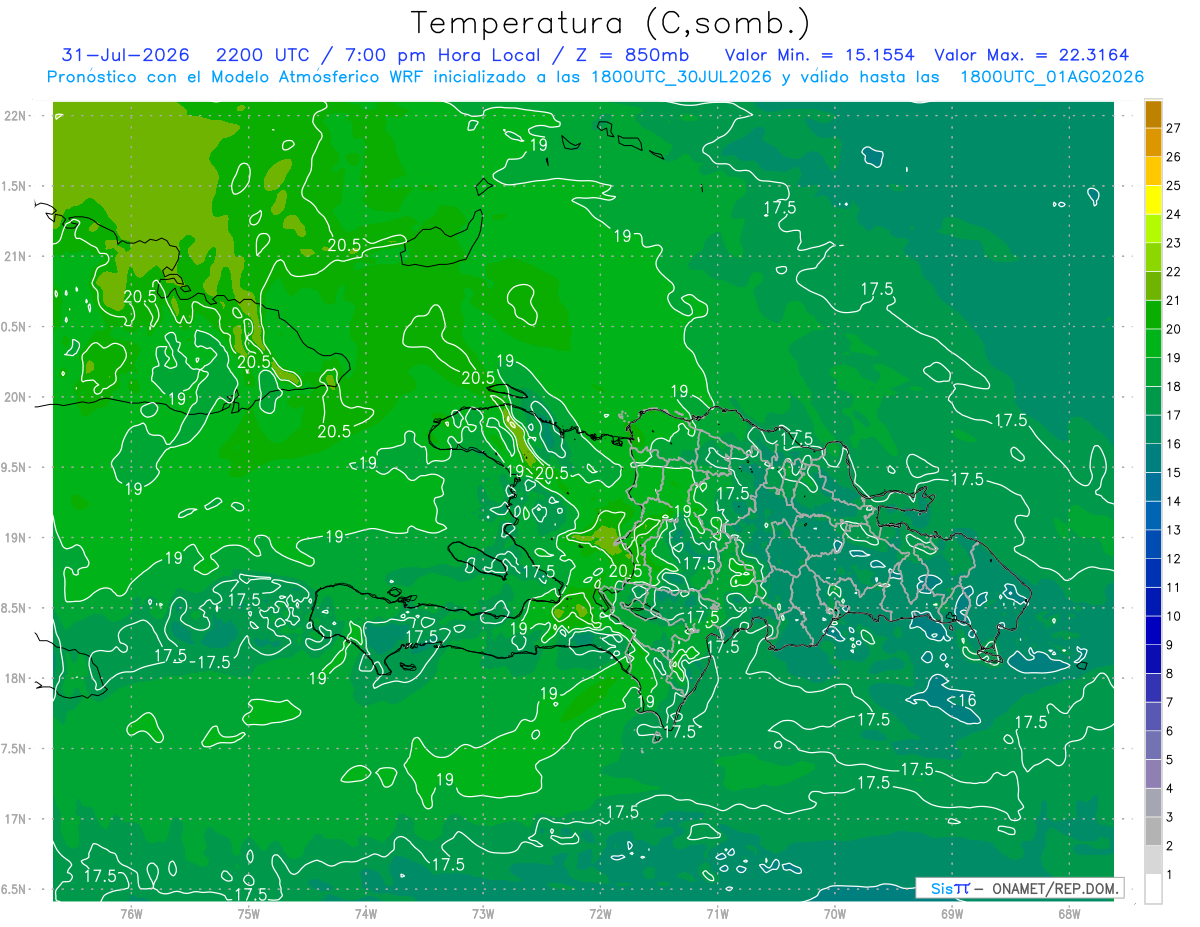The width and height of the screenshot is (1200, 927).
Task: Click the '76W' longitude tick label
Action: (131, 913)
